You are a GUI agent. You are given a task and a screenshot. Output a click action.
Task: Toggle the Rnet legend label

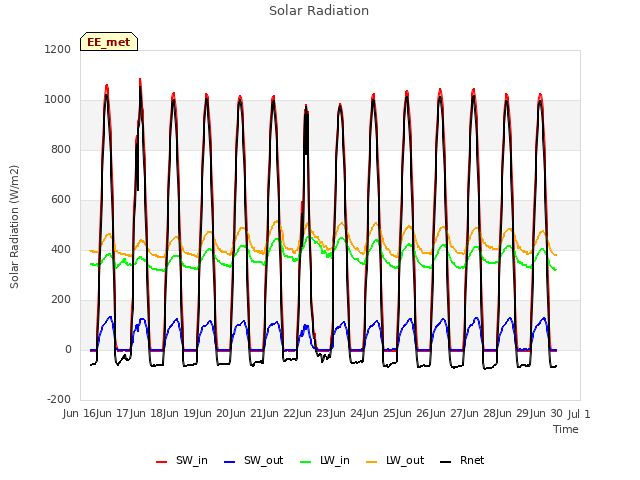472,460
